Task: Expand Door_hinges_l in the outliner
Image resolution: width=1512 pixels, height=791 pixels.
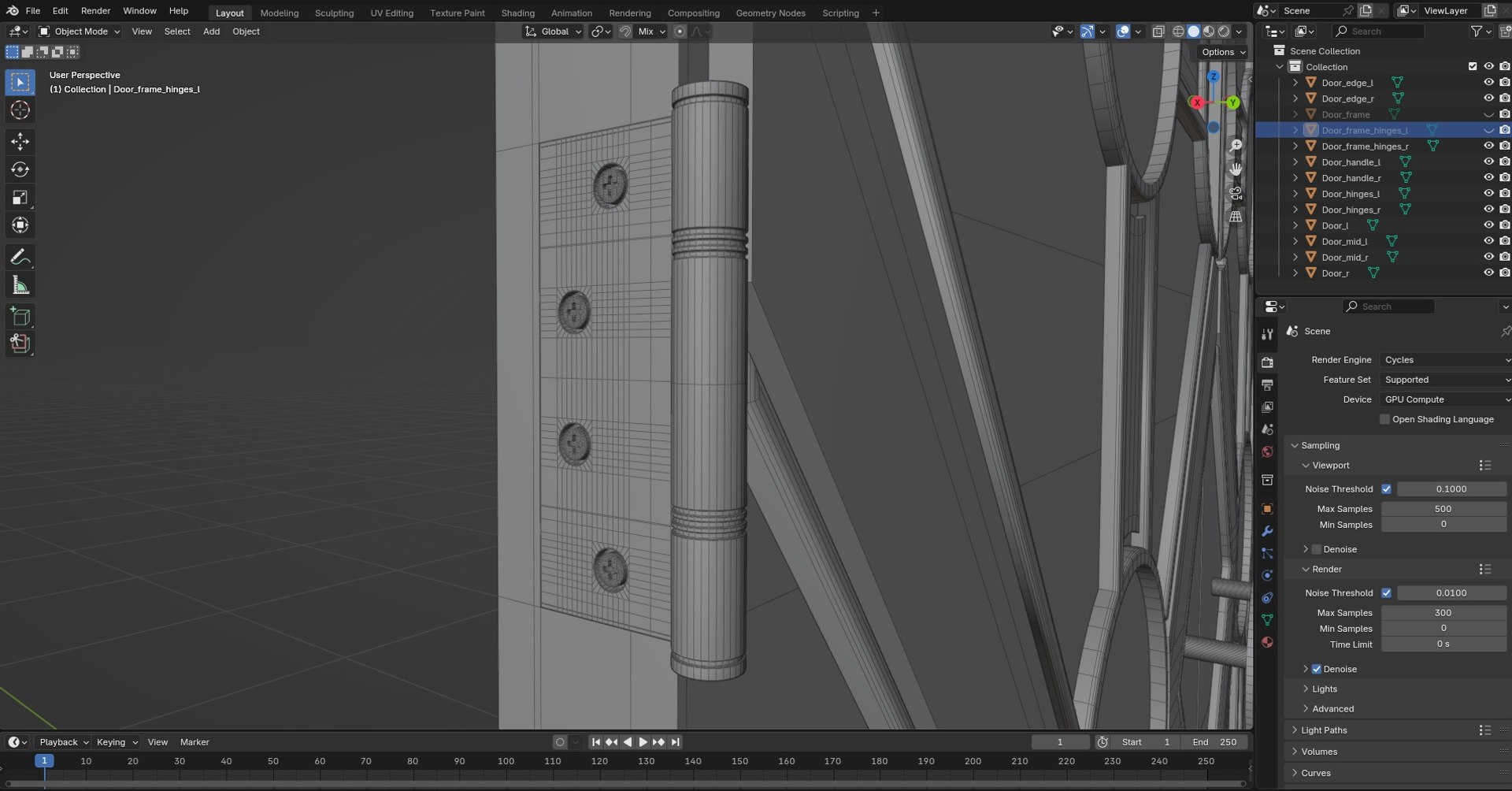Action: 1295,194
